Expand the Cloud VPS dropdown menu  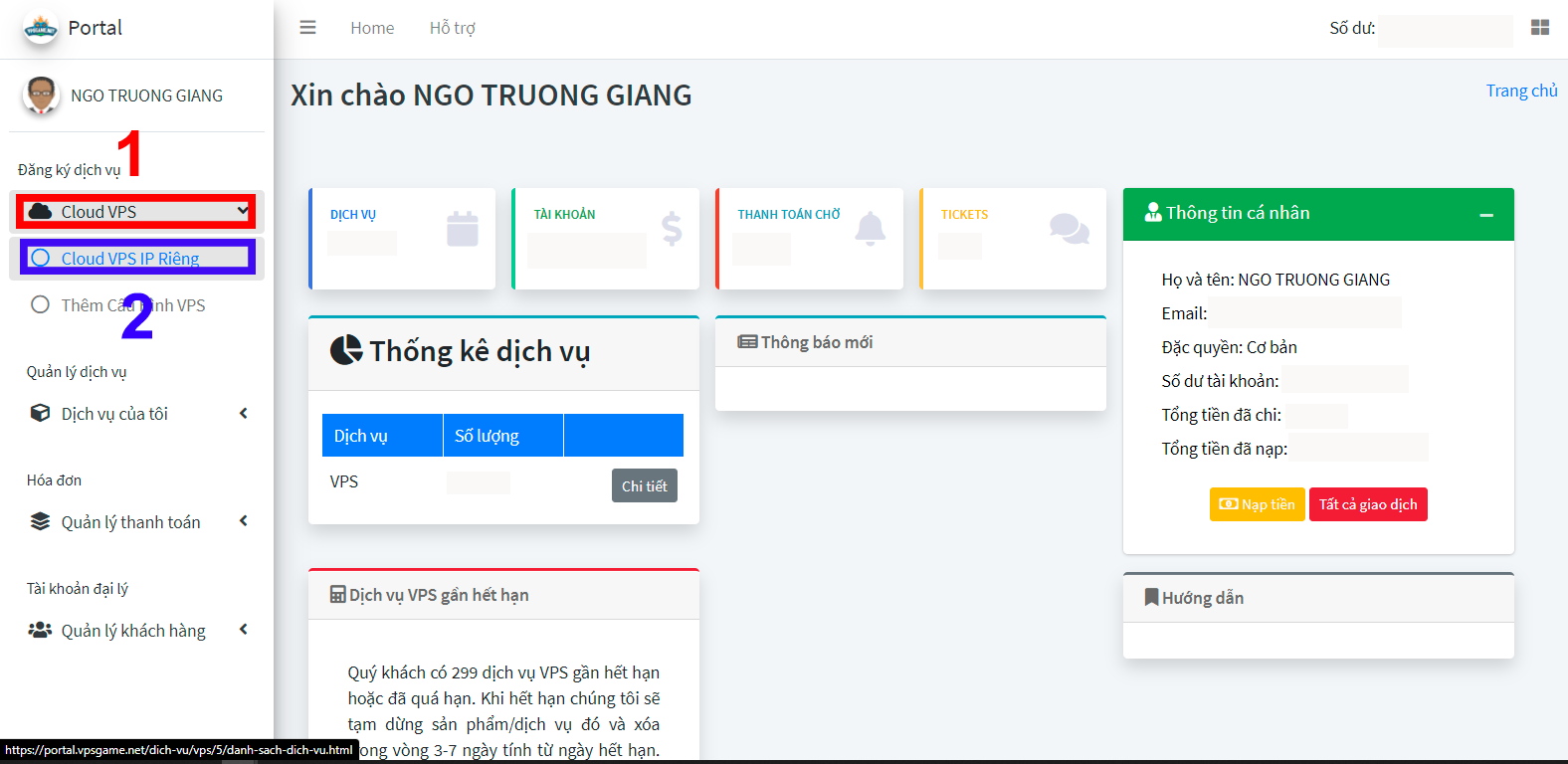pos(136,211)
